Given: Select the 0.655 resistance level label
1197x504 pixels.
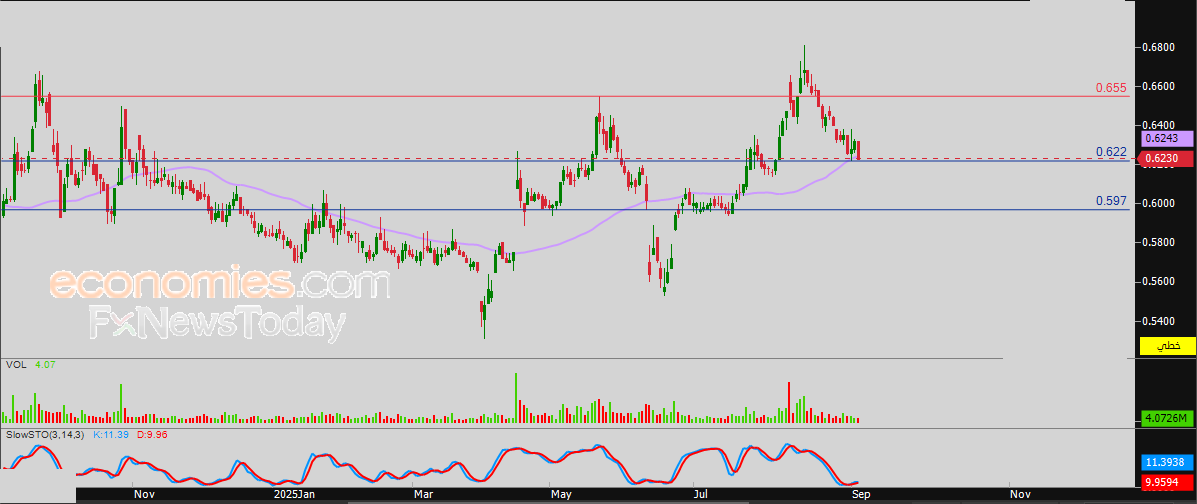Looking at the screenshot, I should [x=1111, y=88].
